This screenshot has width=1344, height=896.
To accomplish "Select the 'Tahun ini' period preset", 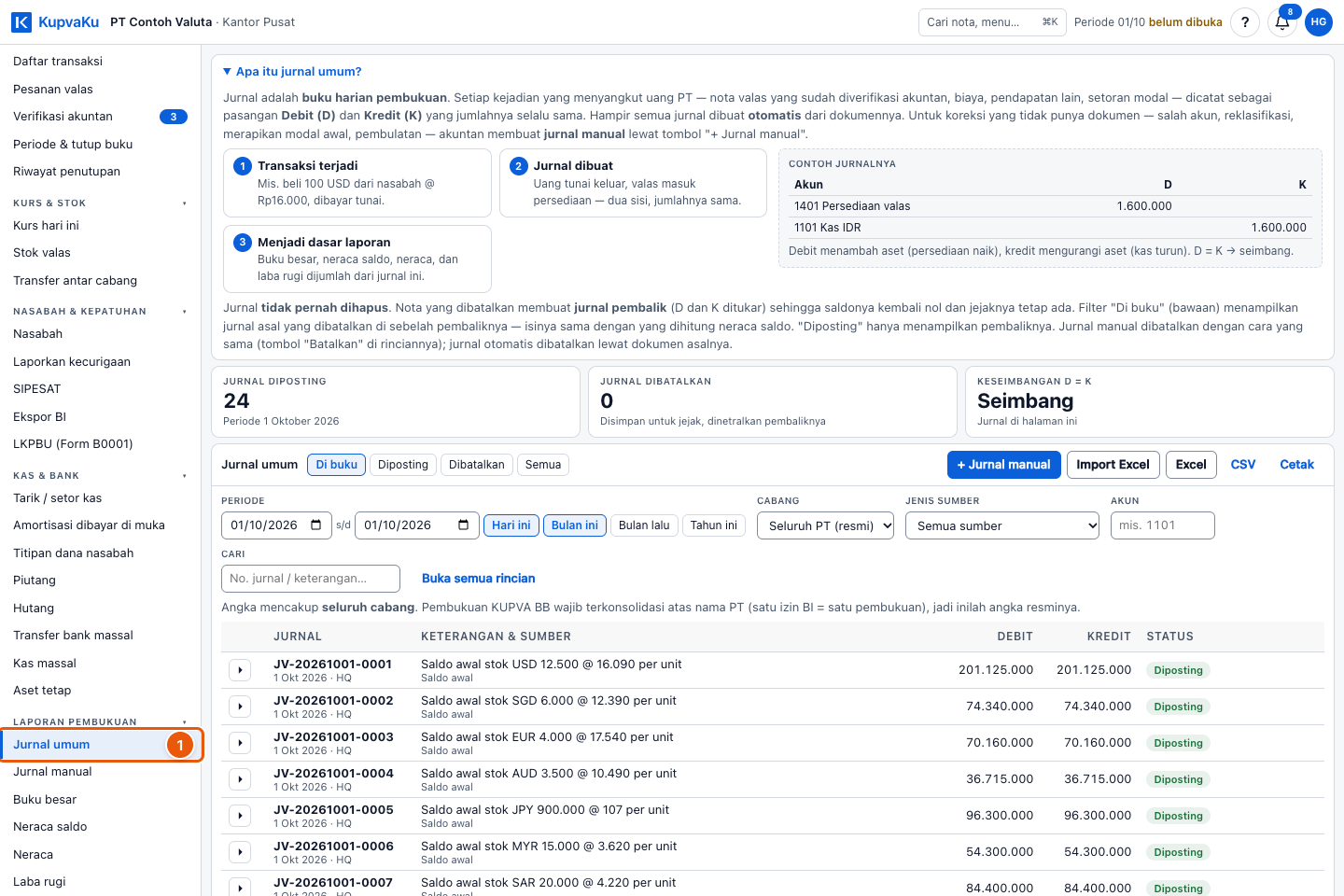I will pos(714,525).
